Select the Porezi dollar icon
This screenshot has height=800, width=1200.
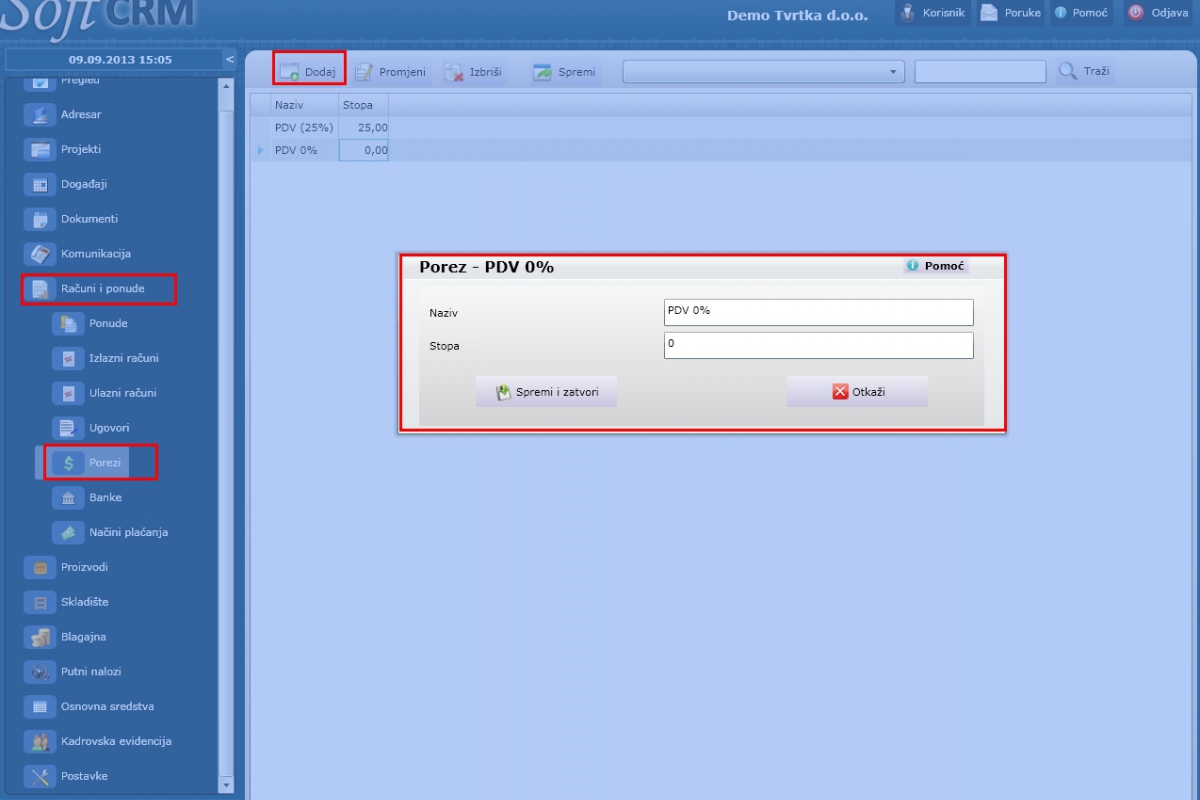[68, 463]
